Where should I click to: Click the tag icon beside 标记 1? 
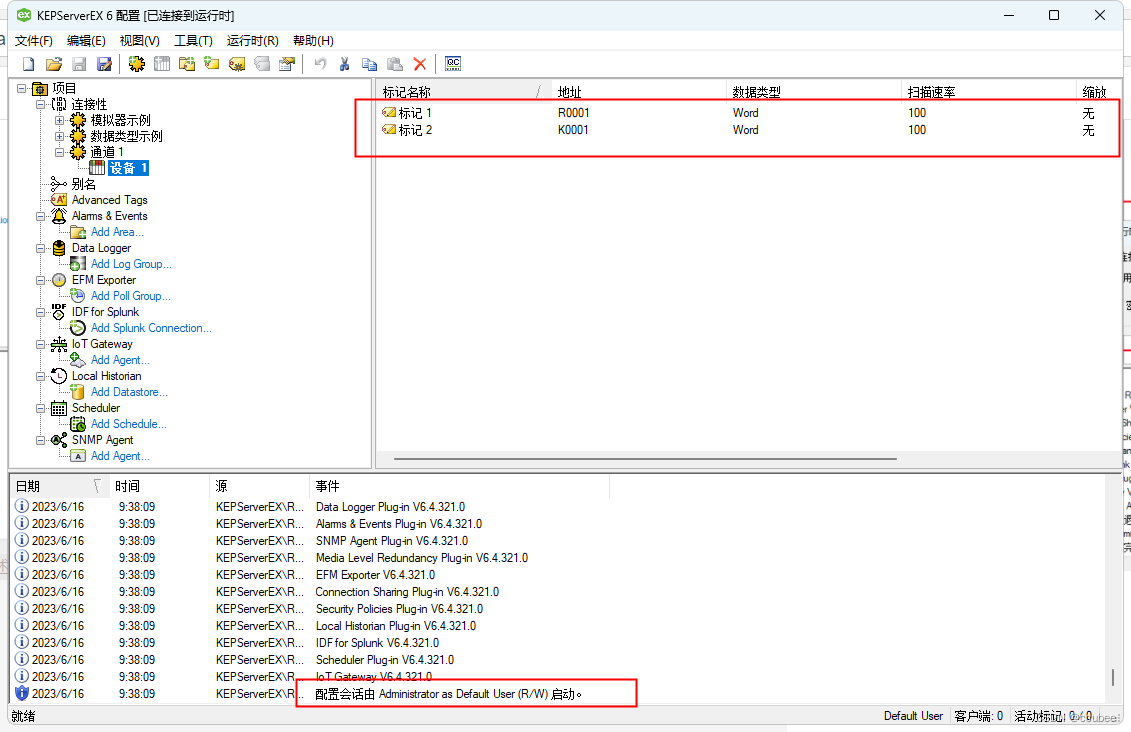point(389,113)
